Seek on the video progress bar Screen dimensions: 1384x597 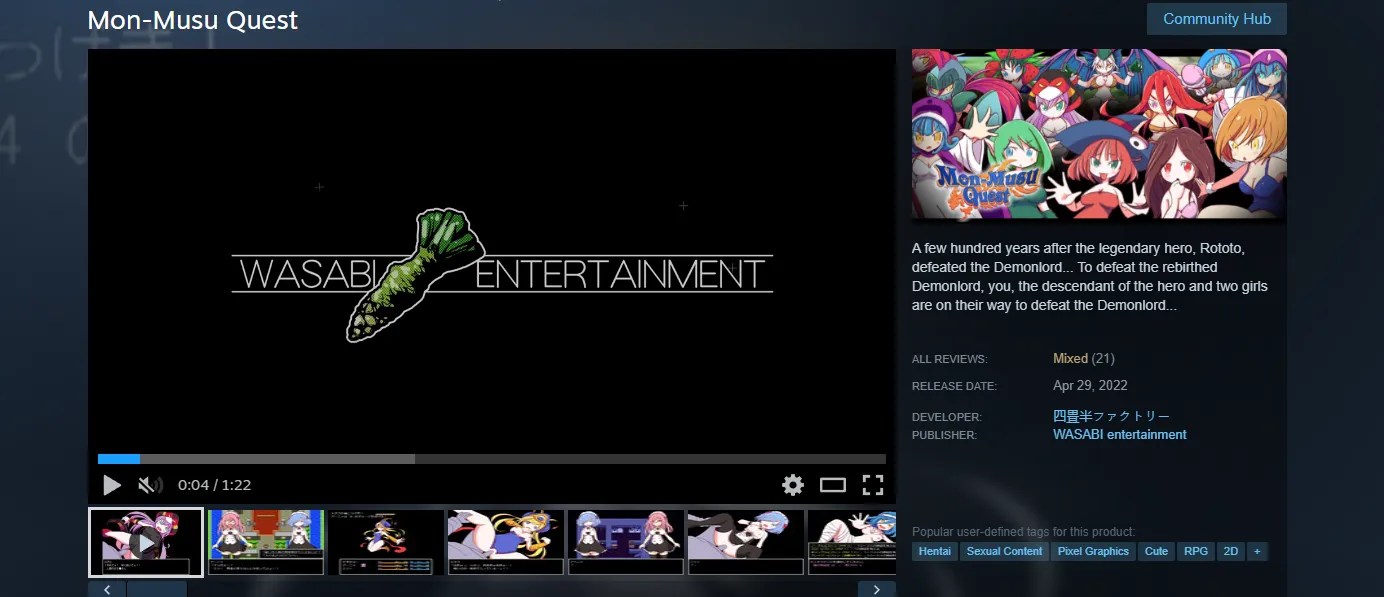492,459
